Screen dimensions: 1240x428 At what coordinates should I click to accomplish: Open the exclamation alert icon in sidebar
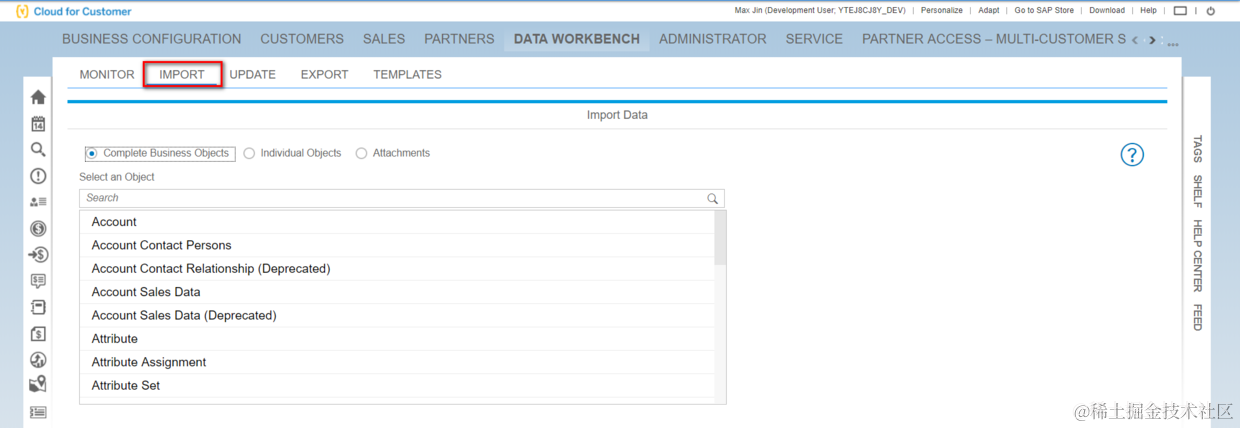coord(38,176)
